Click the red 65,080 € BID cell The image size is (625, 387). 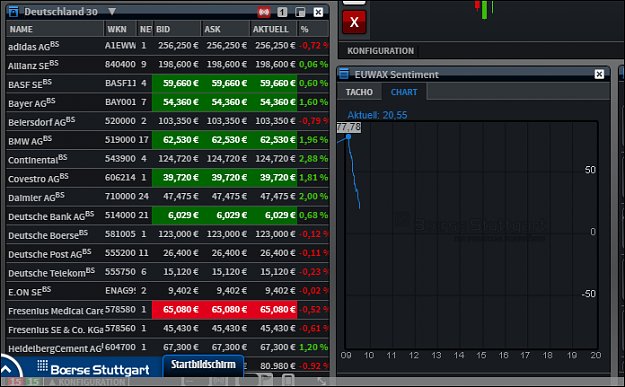coord(177,310)
